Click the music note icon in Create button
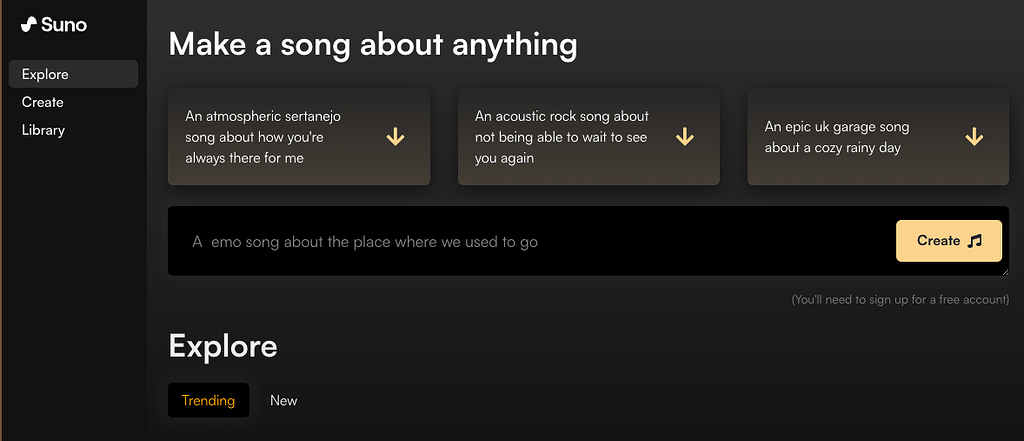Viewport: 1024px width, 441px height. [x=976, y=241]
